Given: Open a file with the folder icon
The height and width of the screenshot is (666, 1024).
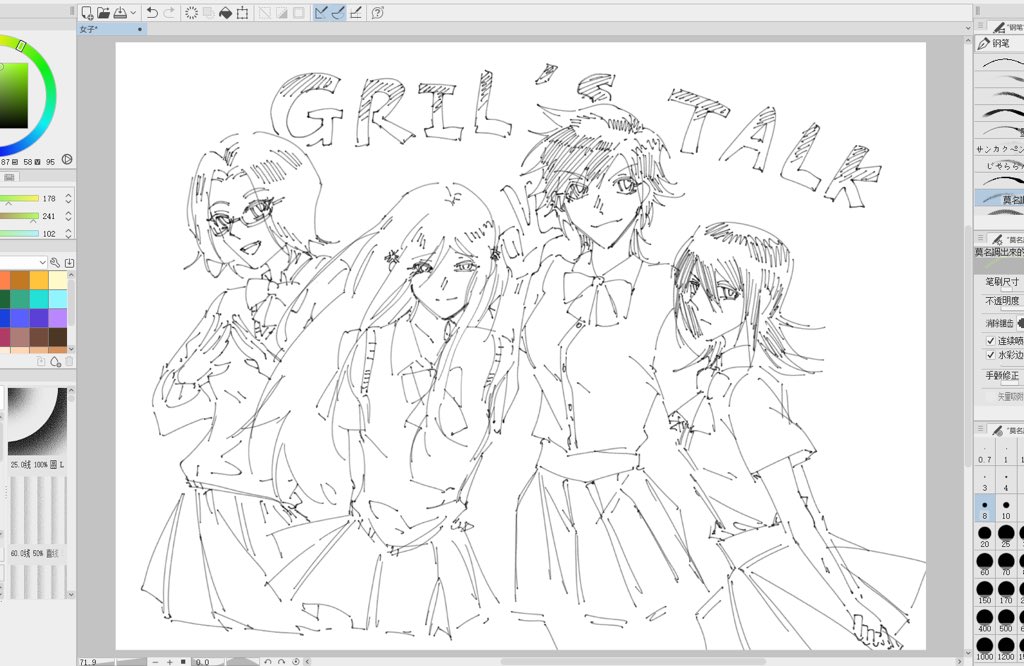Looking at the screenshot, I should pyautogui.click(x=103, y=12).
